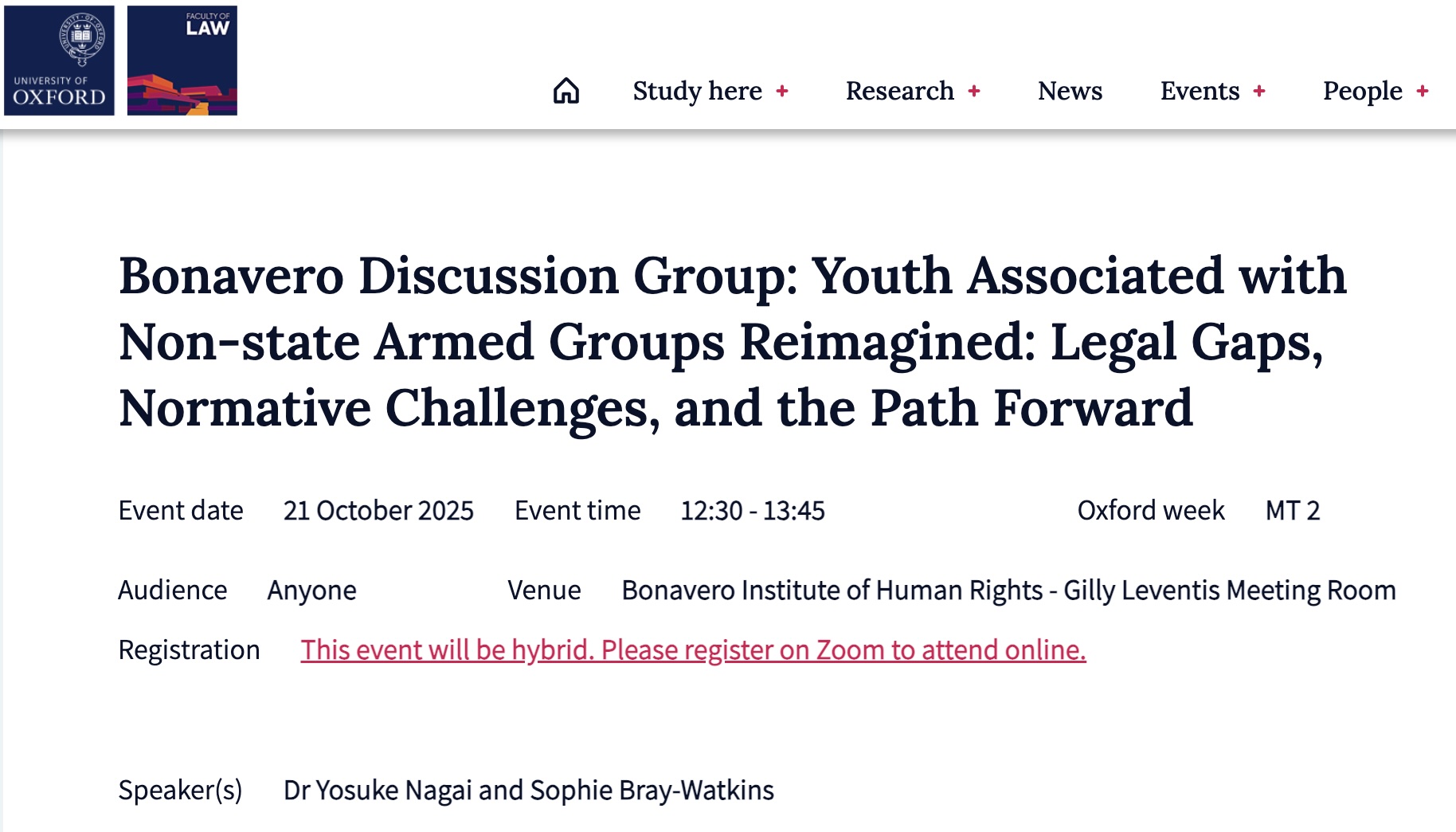The width and height of the screenshot is (1456, 832).
Task: Click the Faculty of Law logo
Action: point(182,61)
